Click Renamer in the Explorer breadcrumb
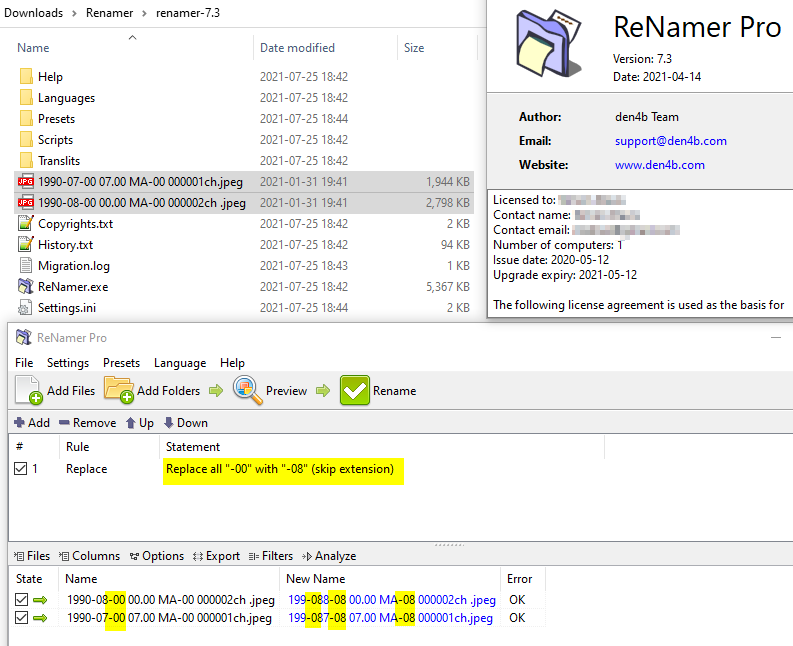This screenshot has height=646, width=793. 109,13
